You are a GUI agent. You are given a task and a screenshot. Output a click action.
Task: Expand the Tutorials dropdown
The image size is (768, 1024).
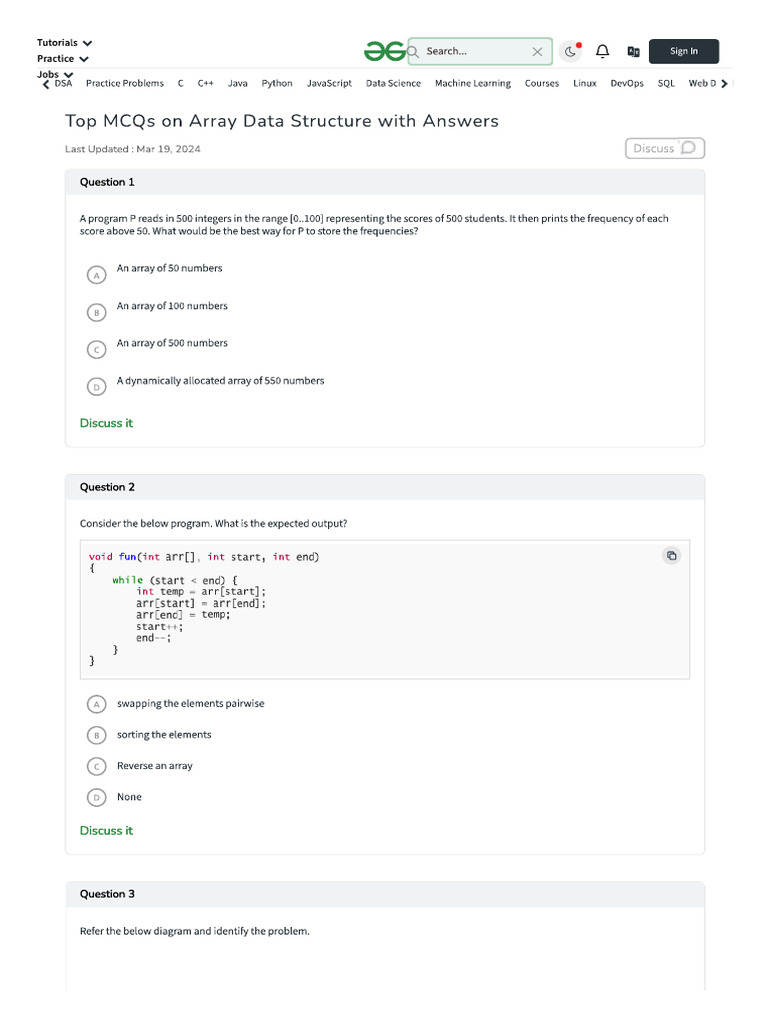(64, 43)
